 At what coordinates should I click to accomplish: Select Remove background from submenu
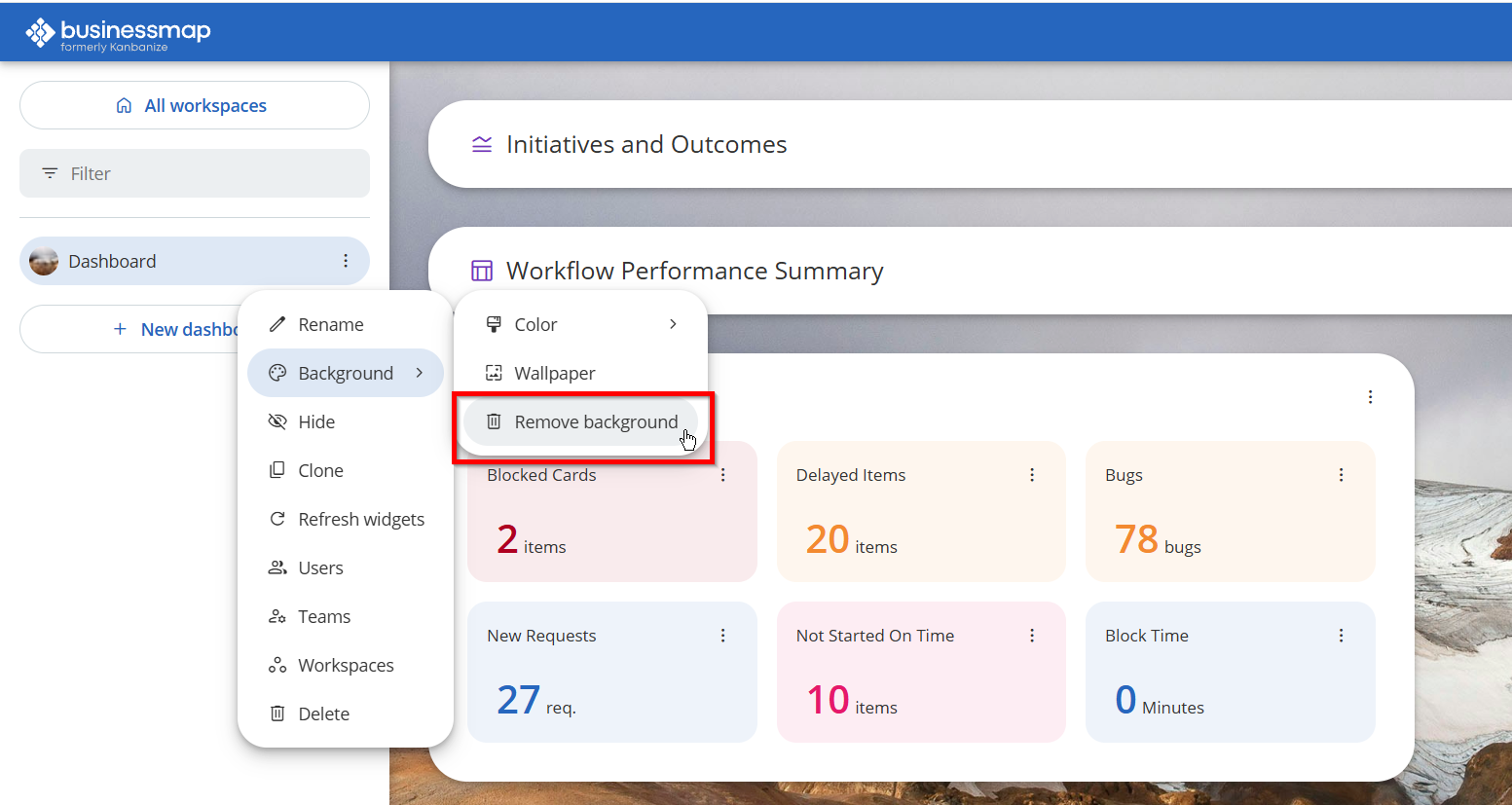coord(595,421)
